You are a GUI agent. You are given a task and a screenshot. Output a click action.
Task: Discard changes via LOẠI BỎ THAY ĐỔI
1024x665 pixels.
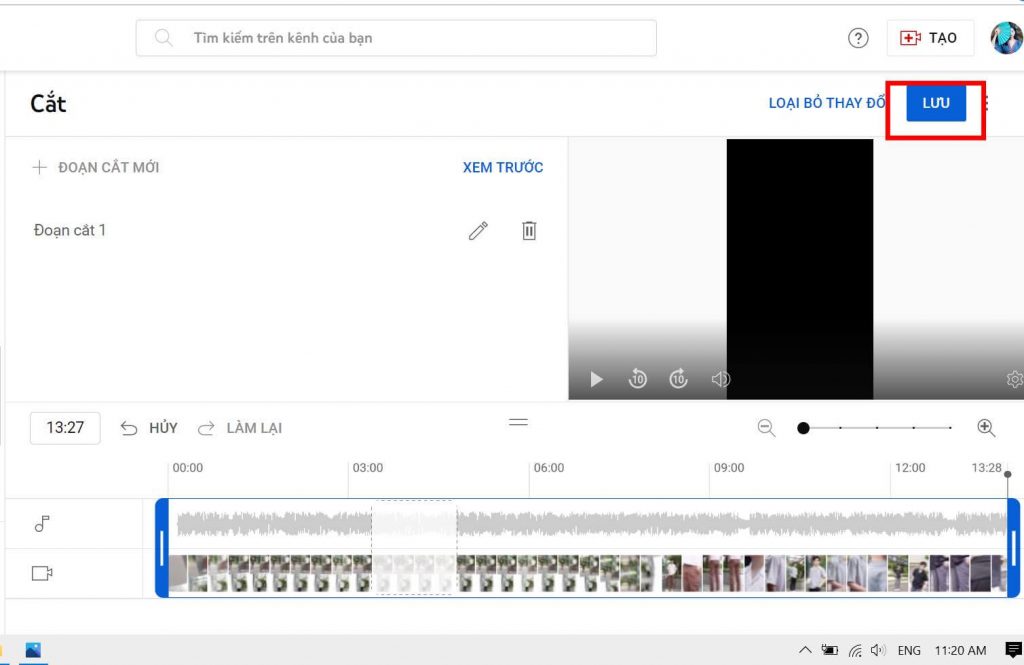(827, 103)
